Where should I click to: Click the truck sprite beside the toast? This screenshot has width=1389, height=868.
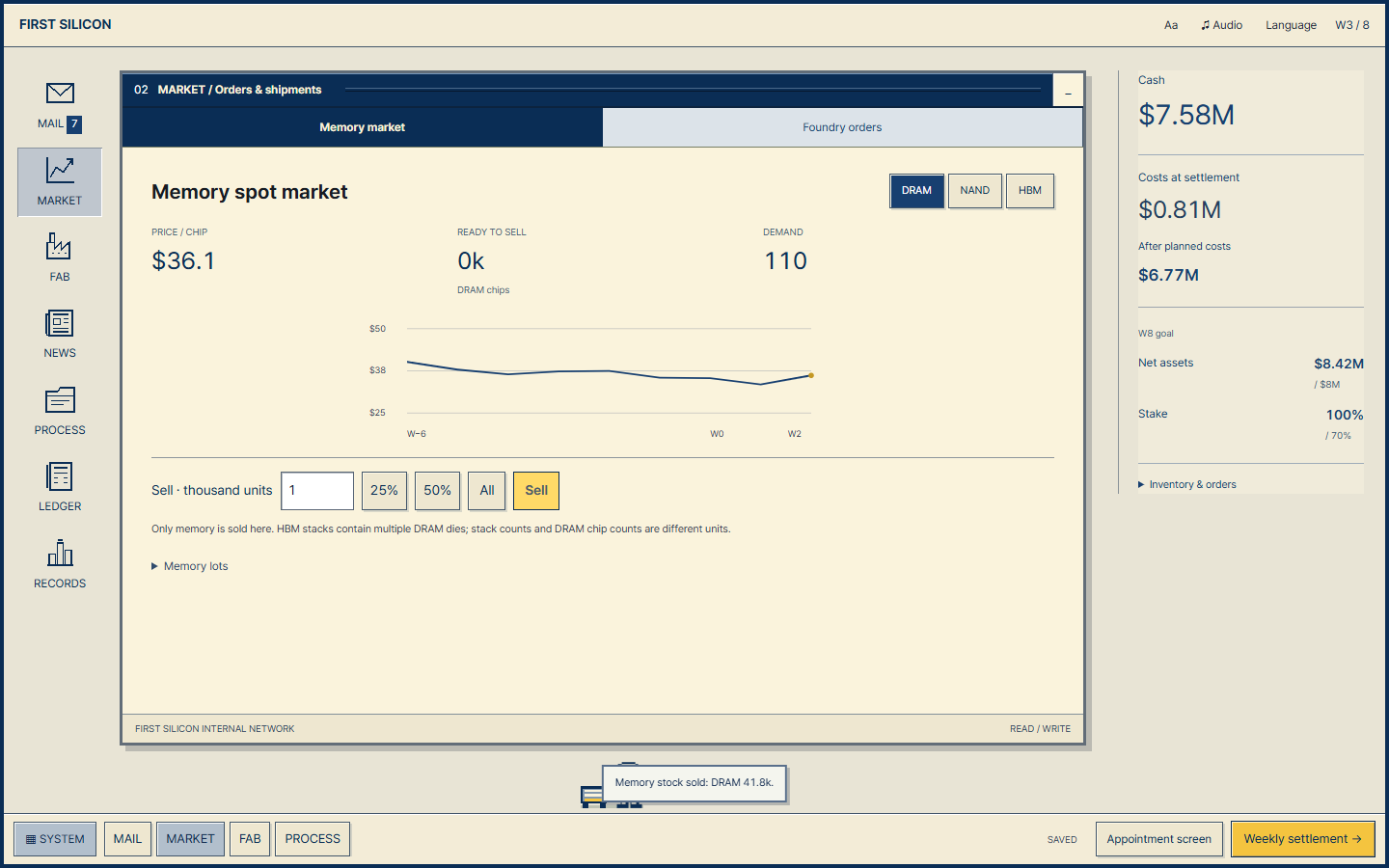pyautogui.click(x=593, y=797)
